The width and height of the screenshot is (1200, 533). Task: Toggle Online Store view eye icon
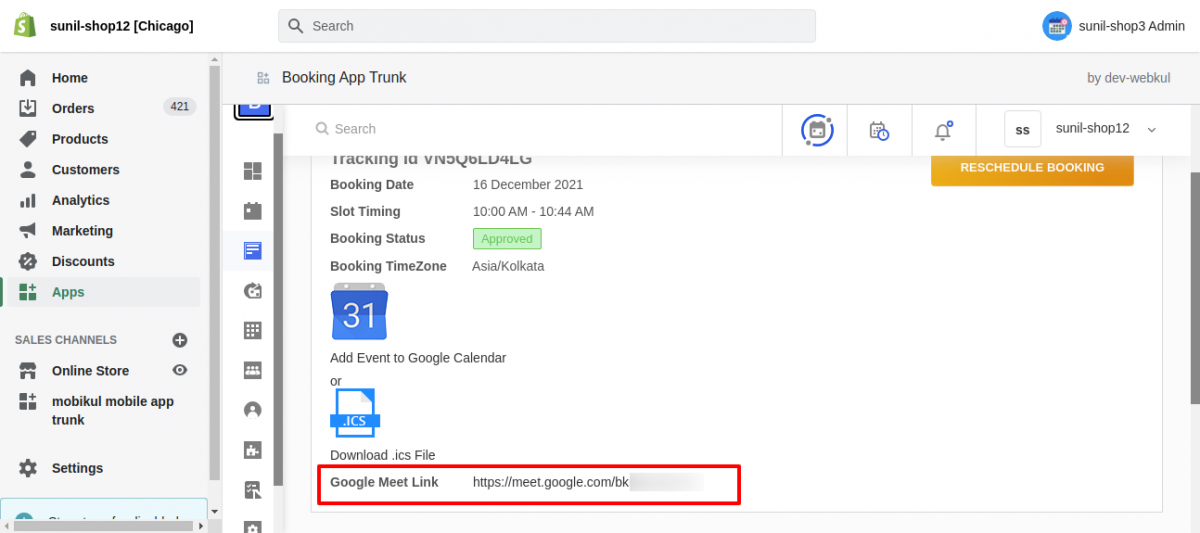[180, 370]
